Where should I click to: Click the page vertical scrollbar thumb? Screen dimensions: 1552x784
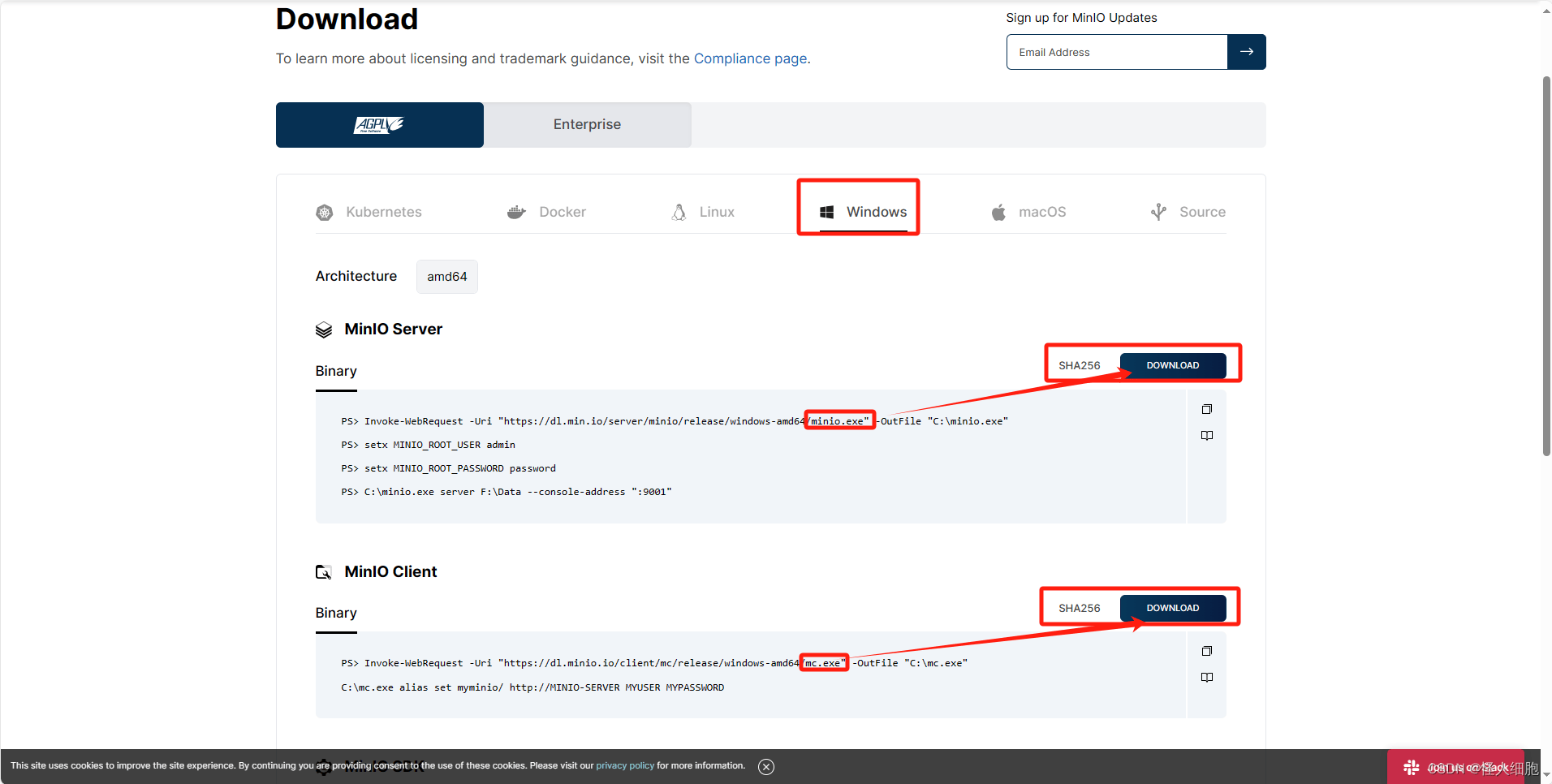(1546, 266)
